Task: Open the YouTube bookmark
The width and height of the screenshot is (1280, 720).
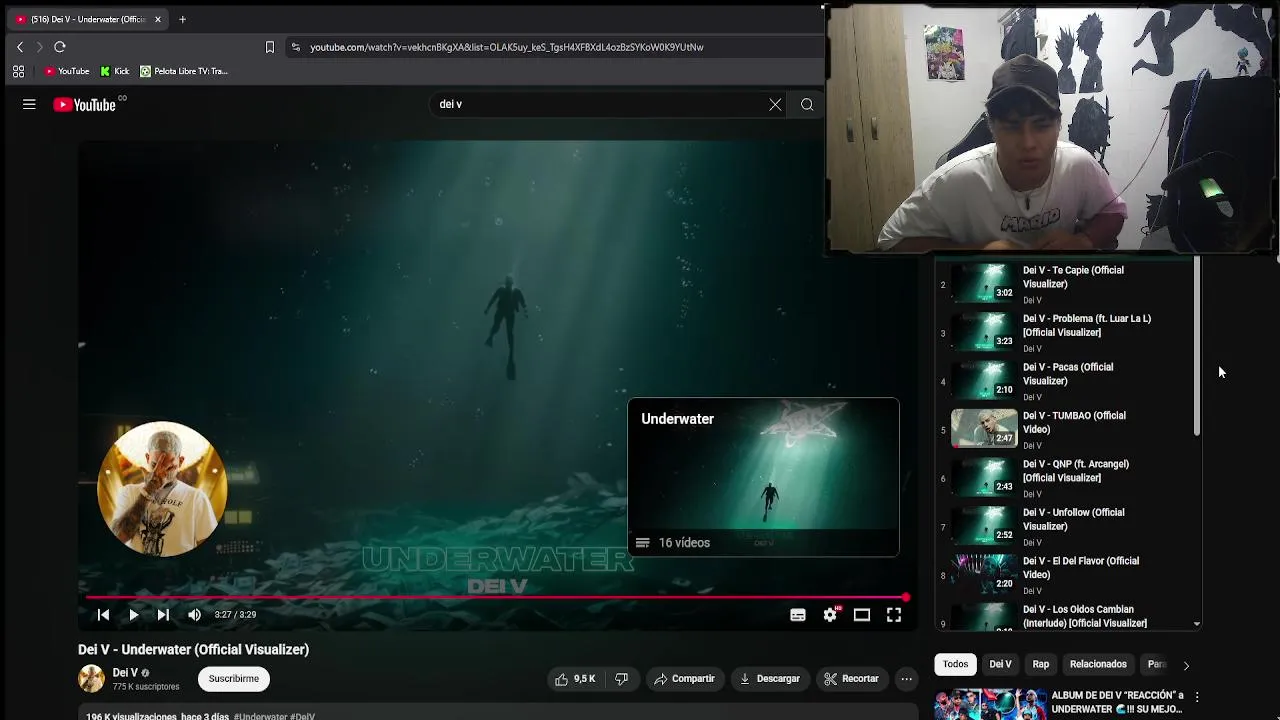Action: [67, 71]
